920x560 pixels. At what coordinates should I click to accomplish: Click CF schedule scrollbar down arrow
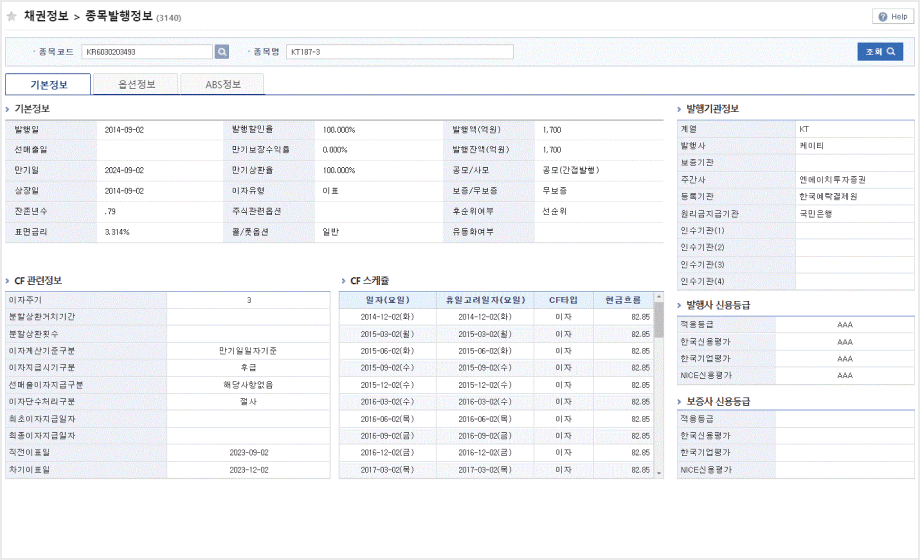coord(659,473)
